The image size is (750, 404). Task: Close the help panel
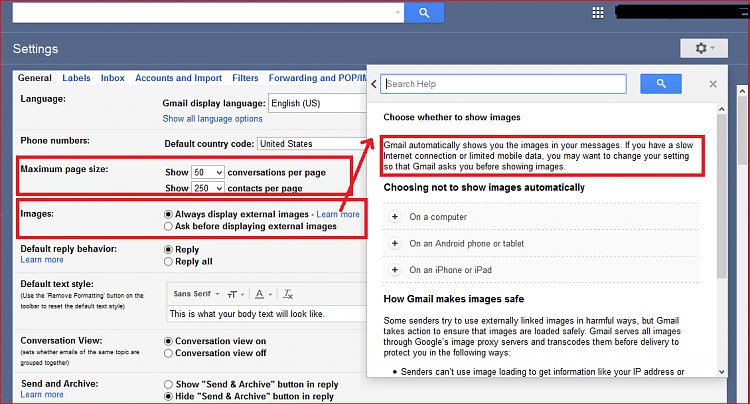tap(713, 84)
